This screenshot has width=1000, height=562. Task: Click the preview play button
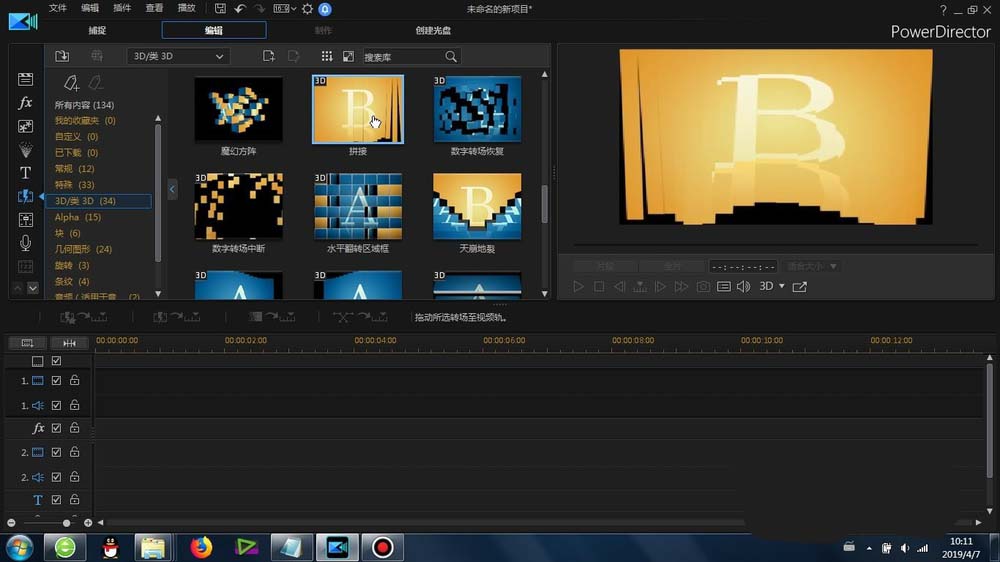click(x=578, y=286)
